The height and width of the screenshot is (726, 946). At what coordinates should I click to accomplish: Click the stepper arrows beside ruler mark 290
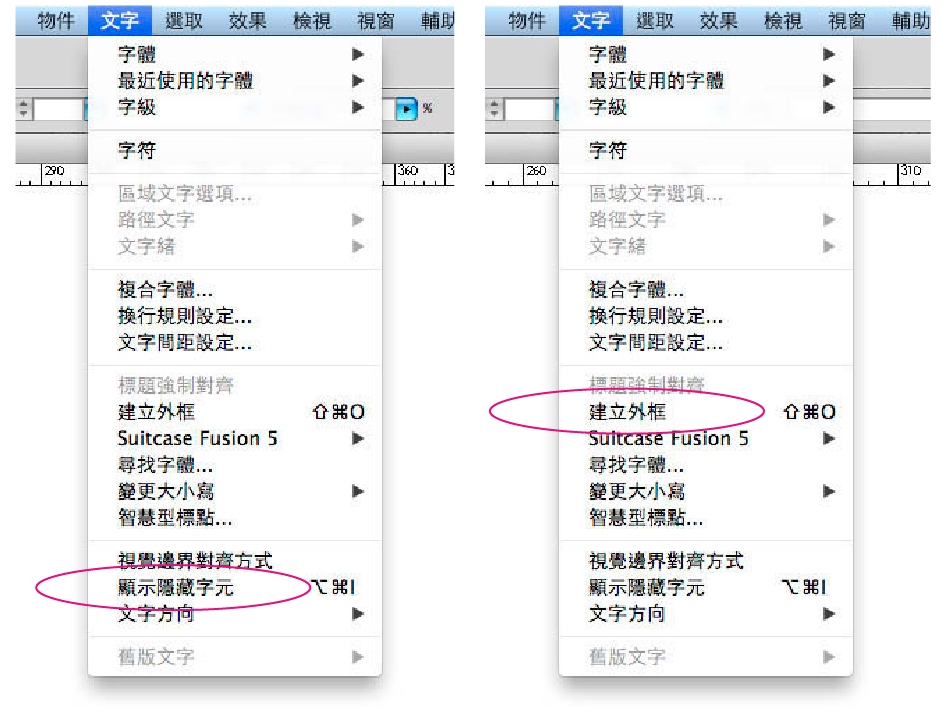[x=24, y=109]
